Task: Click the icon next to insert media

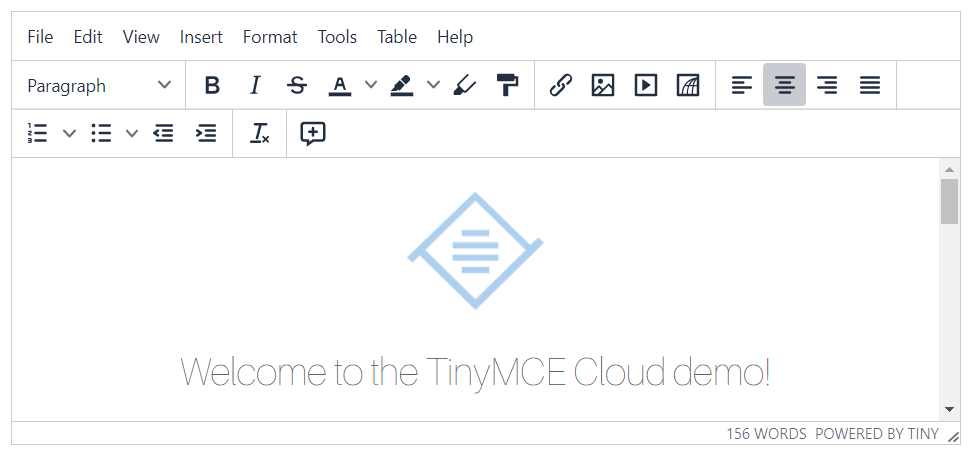Action: tap(688, 85)
